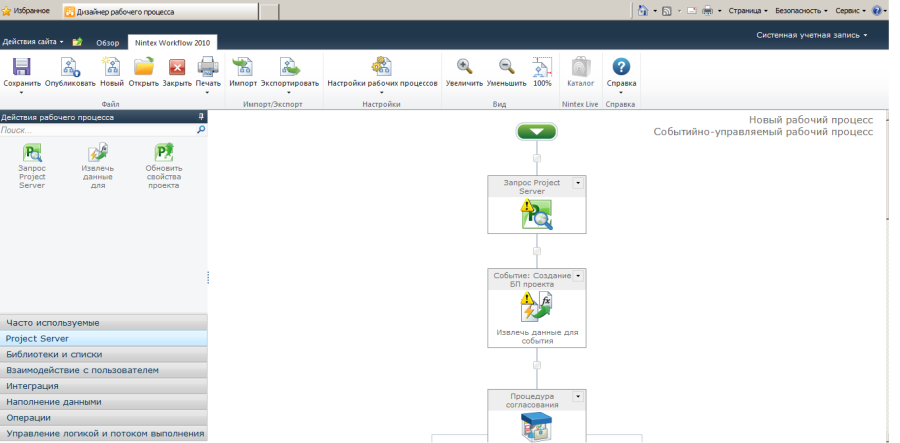
Task: Click the Поиск search input field
Action: [x=98, y=130]
